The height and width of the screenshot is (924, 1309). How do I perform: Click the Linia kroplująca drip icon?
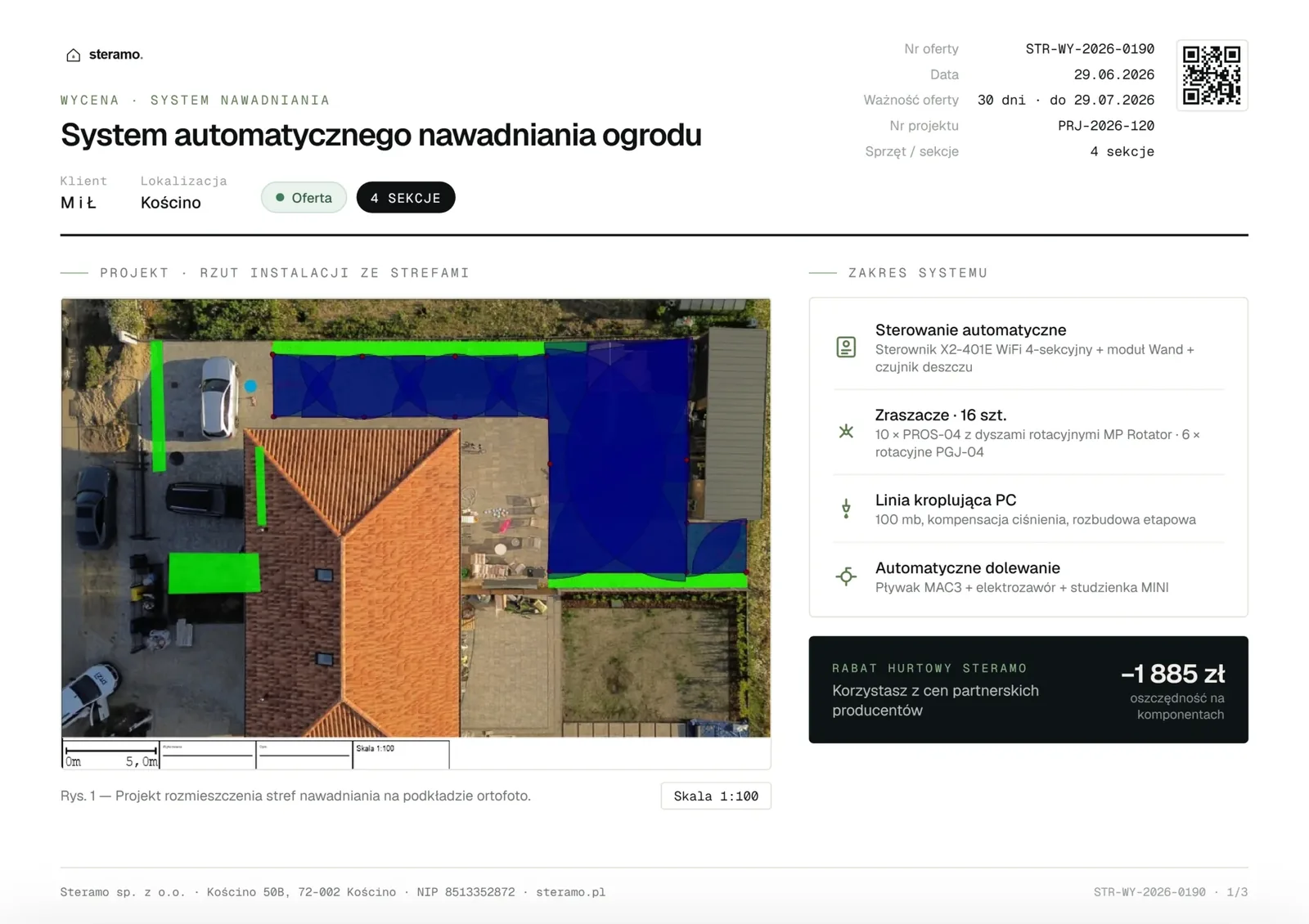coord(846,509)
